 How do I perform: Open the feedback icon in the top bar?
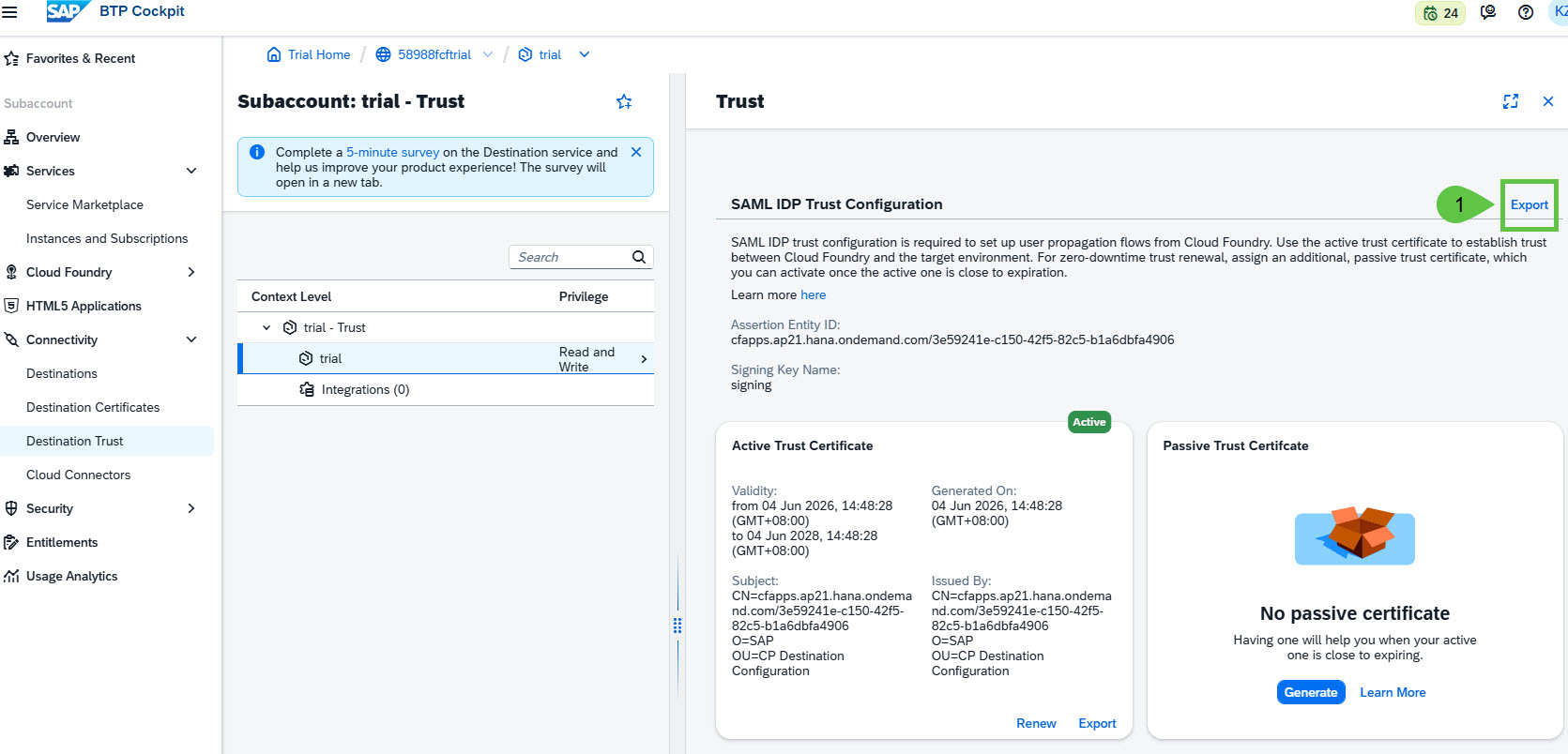tap(1488, 12)
